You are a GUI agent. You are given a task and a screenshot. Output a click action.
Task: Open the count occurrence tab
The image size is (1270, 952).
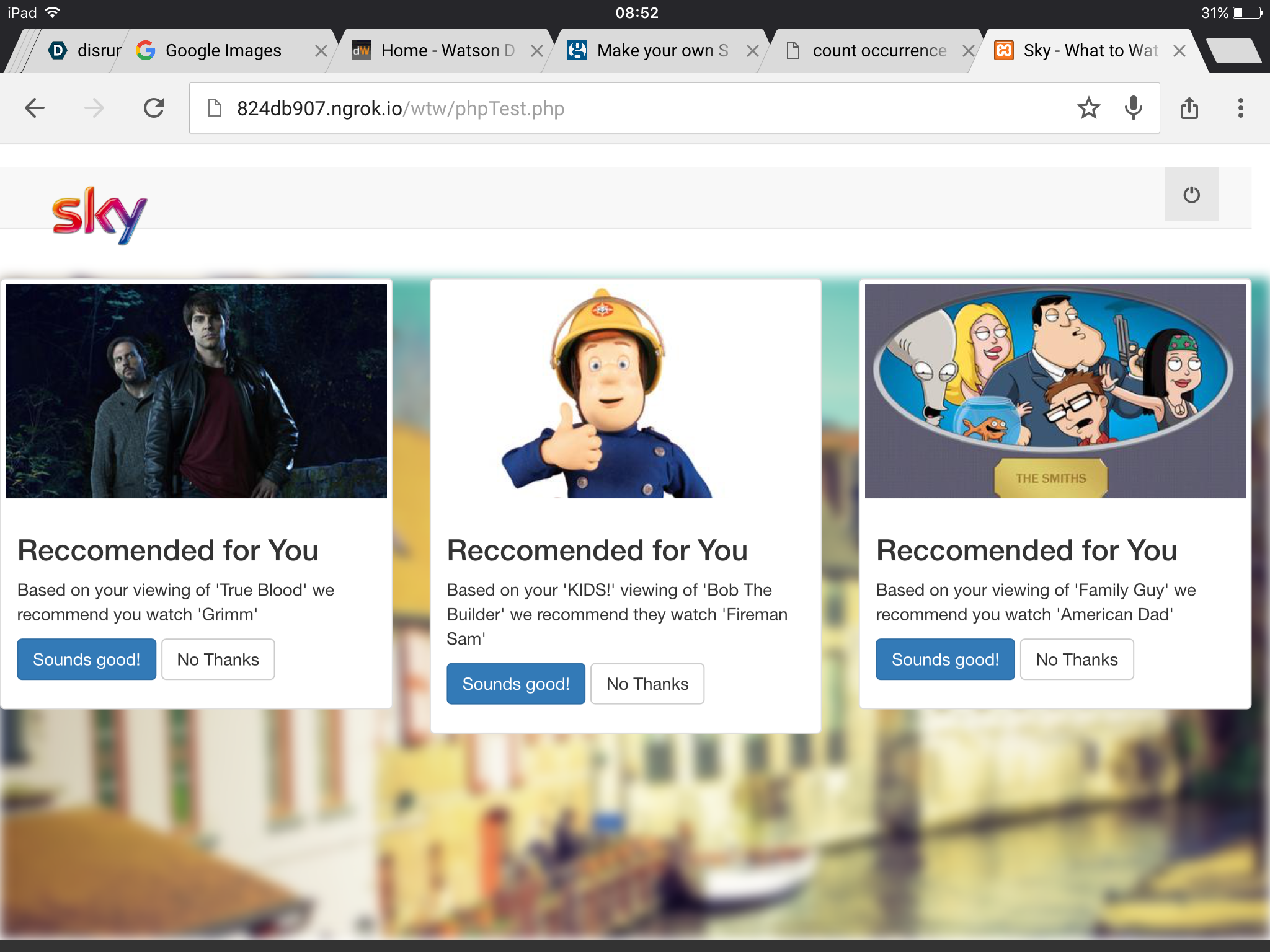click(x=879, y=51)
